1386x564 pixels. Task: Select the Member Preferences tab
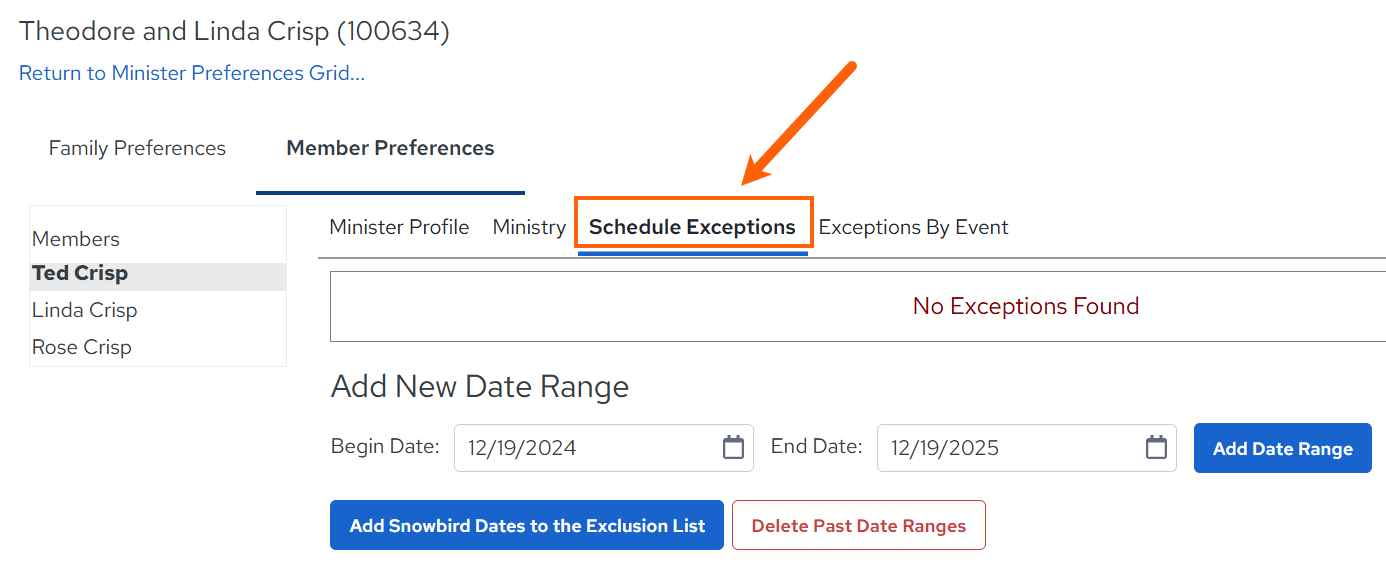click(390, 148)
